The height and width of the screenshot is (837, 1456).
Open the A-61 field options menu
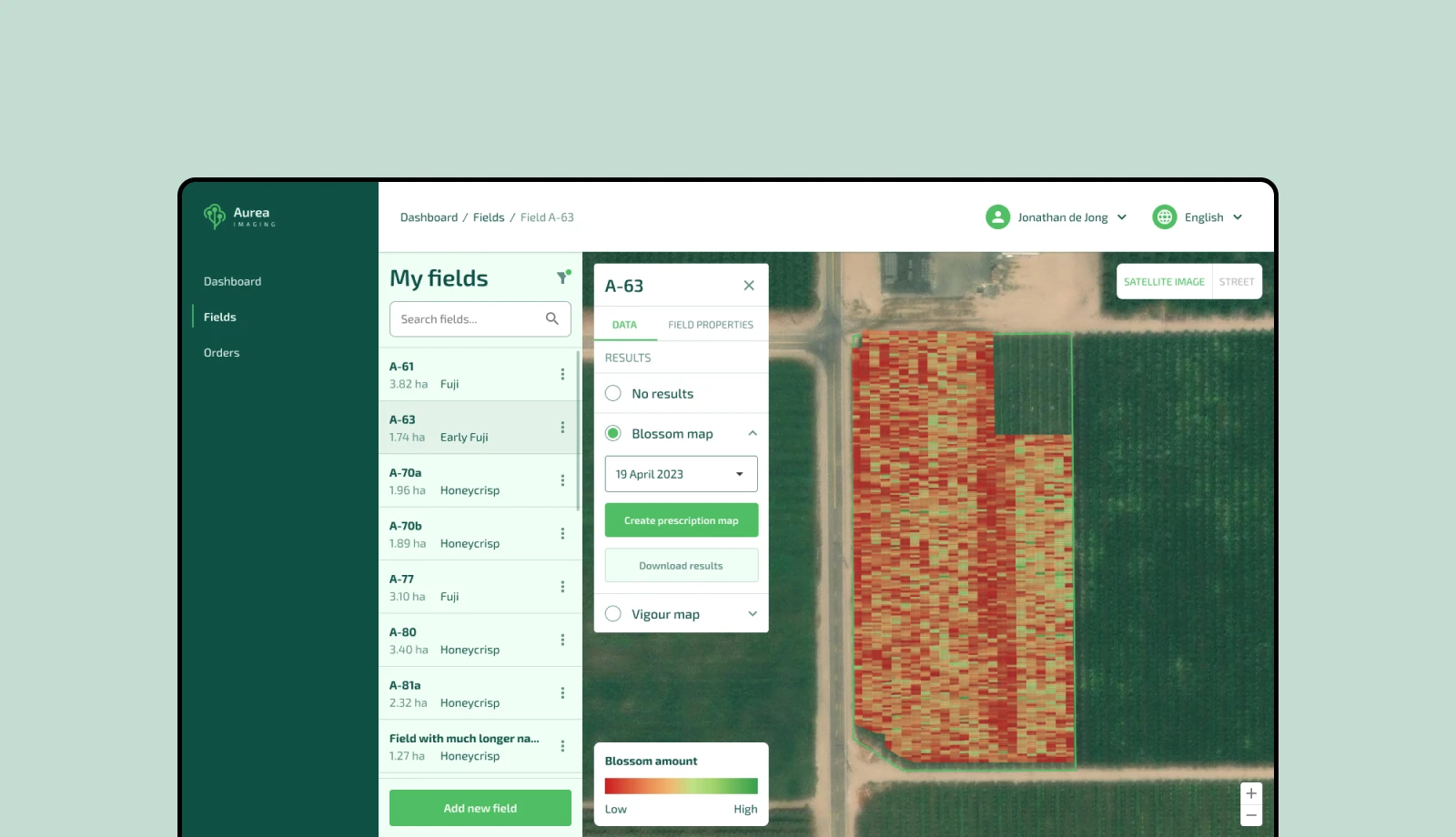point(562,374)
